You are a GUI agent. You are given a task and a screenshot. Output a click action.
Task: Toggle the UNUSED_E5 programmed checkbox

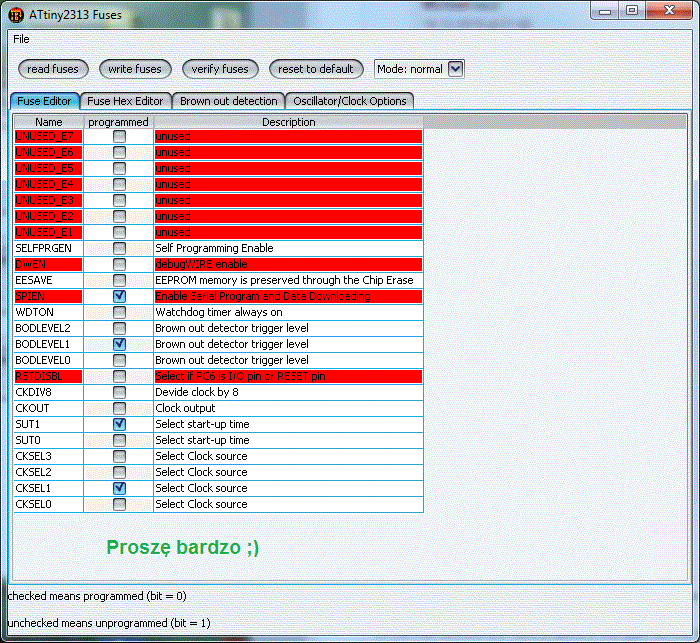(119, 168)
